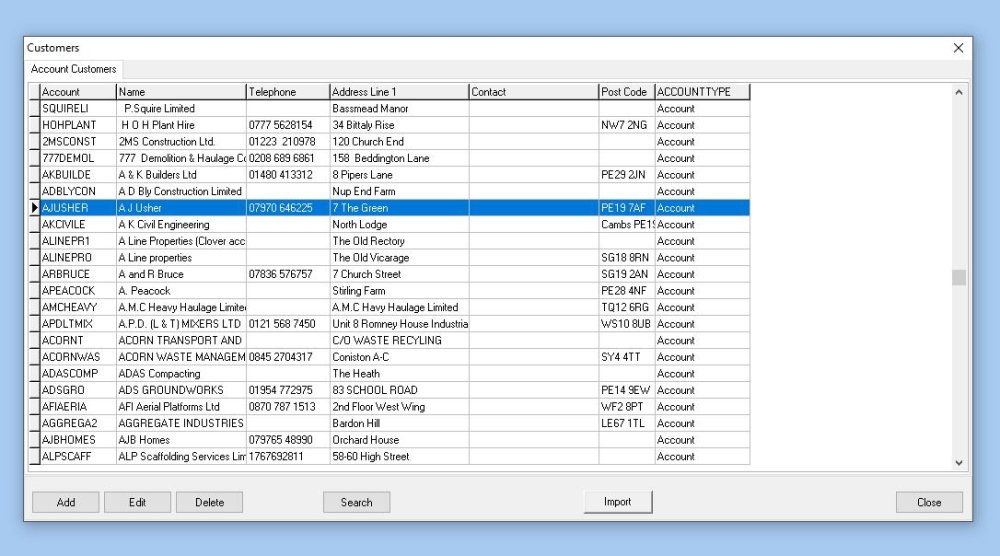The width and height of the screenshot is (1000, 556).
Task: Select the ADBLYCON account cell
Action: (78, 191)
